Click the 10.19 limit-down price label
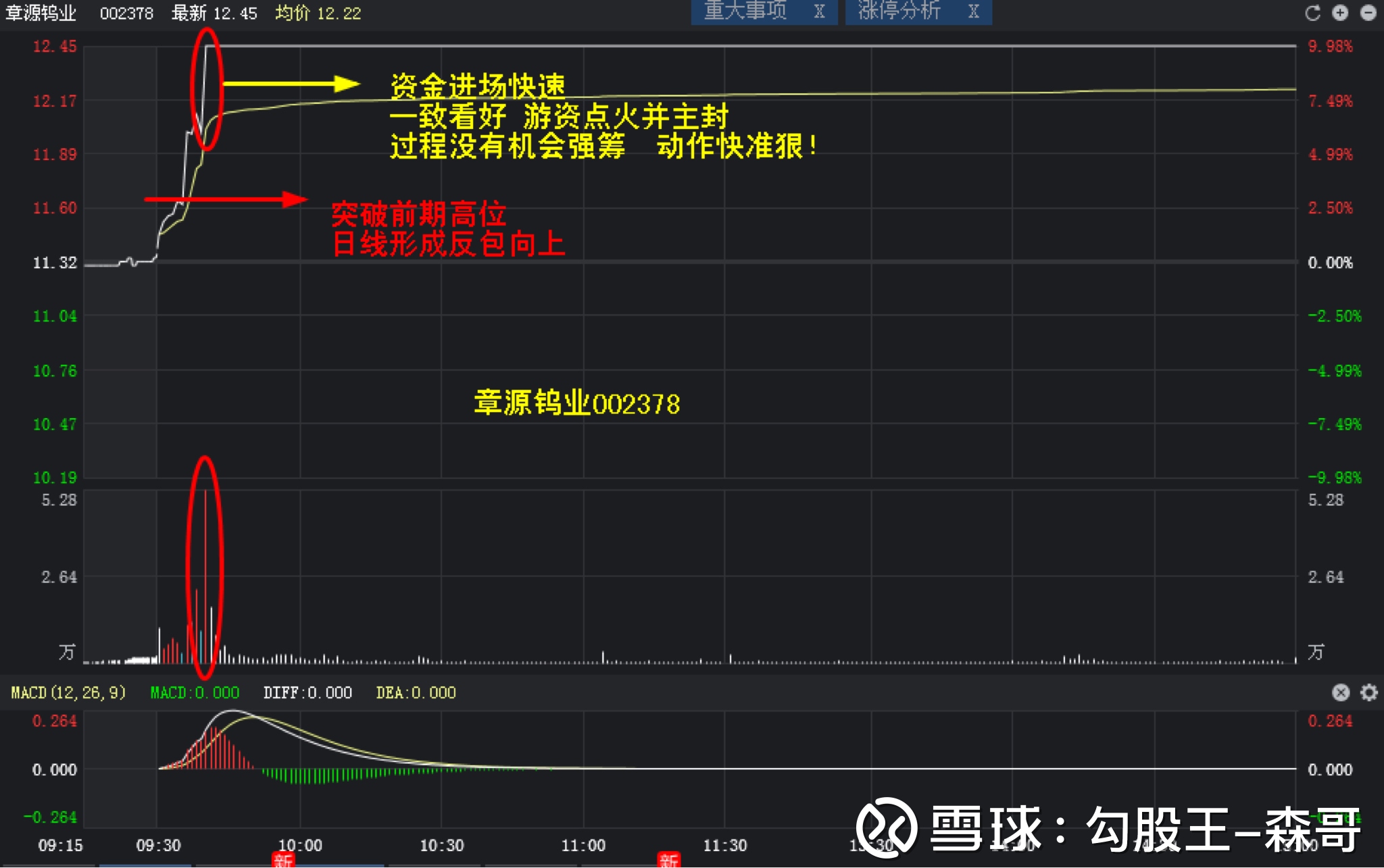The width and height of the screenshot is (1384, 868). 55,478
